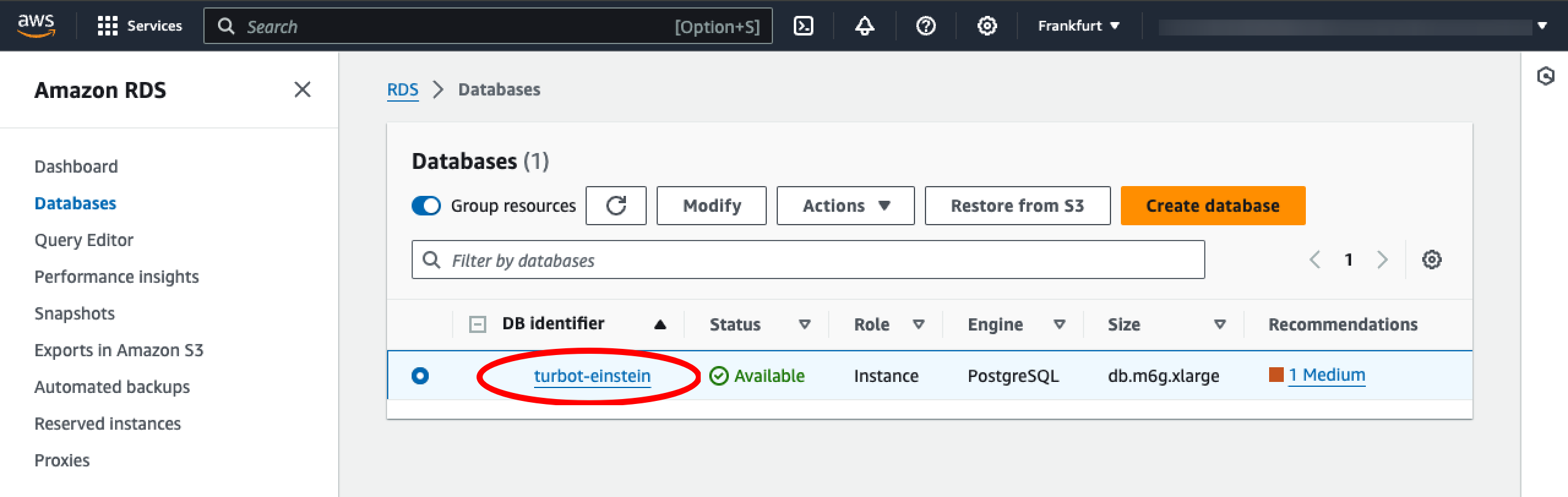This screenshot has width=1568, height=497.
Task: Click the db.m6g.xlarge size cell
Action: coord(1163,376)
